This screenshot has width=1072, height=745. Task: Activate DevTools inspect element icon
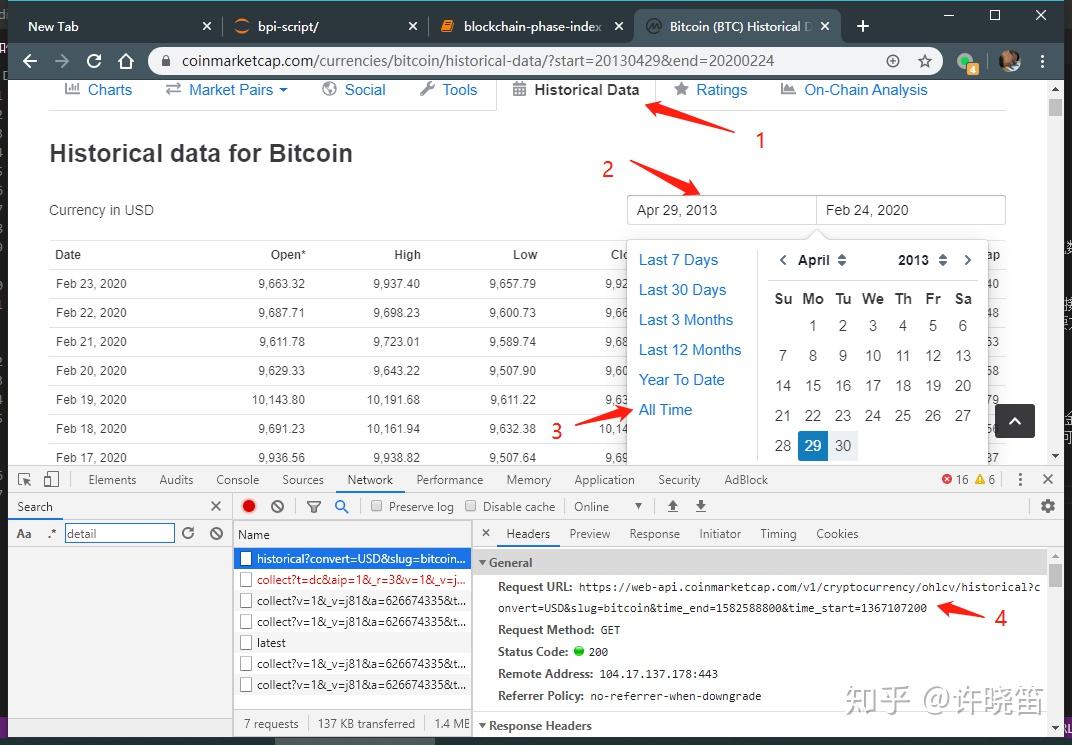25,480
